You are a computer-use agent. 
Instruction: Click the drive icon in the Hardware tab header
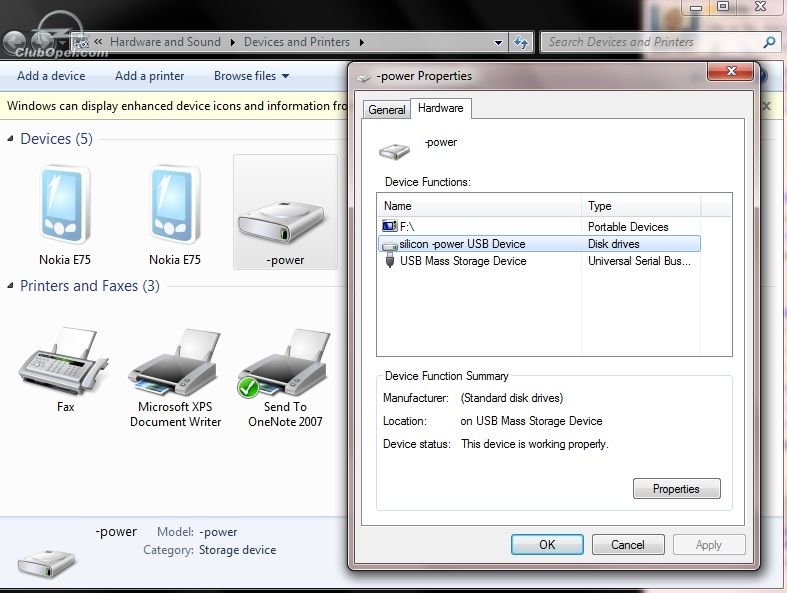[395, 151]
